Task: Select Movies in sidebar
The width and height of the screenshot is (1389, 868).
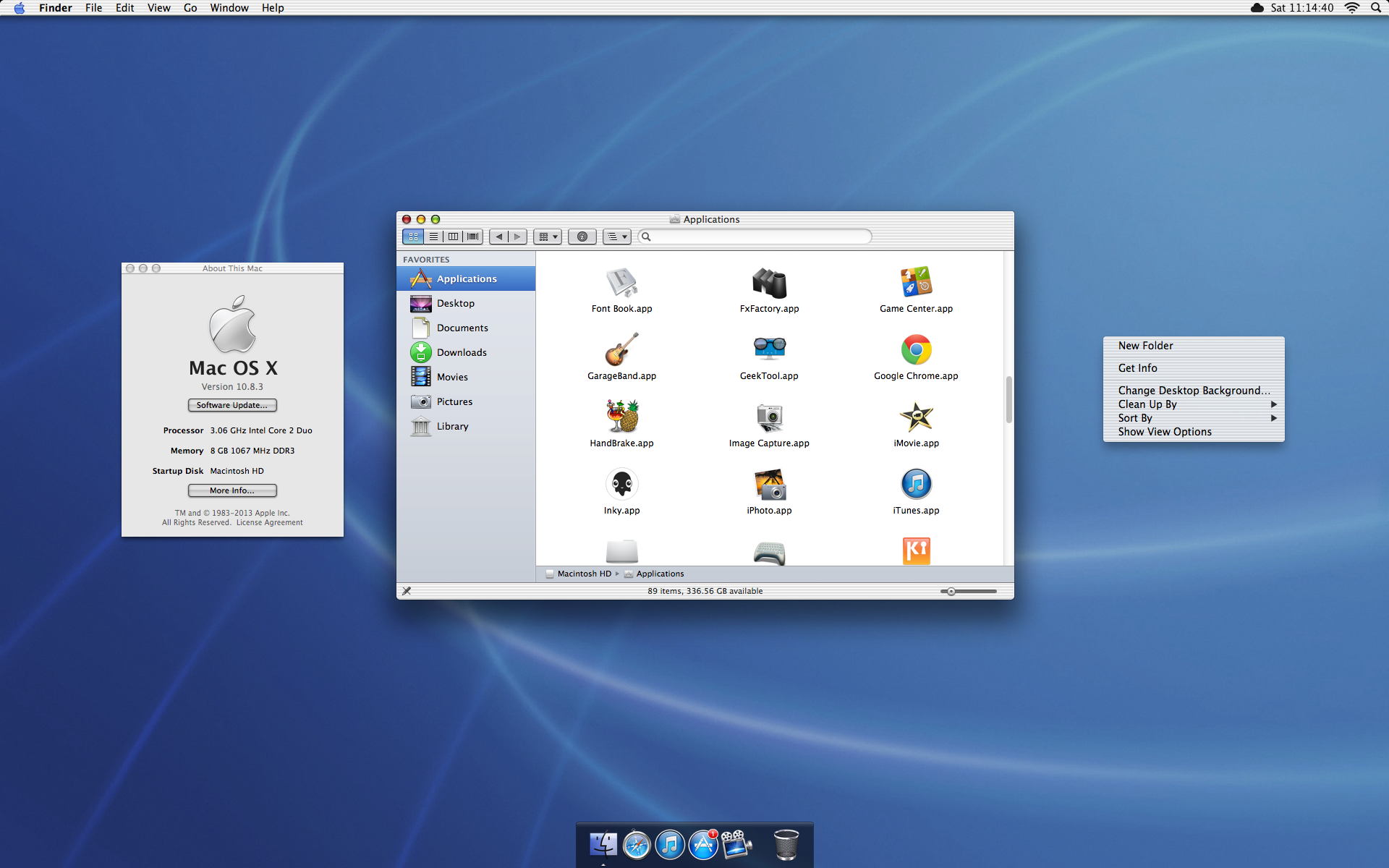Action: [466, 377]
